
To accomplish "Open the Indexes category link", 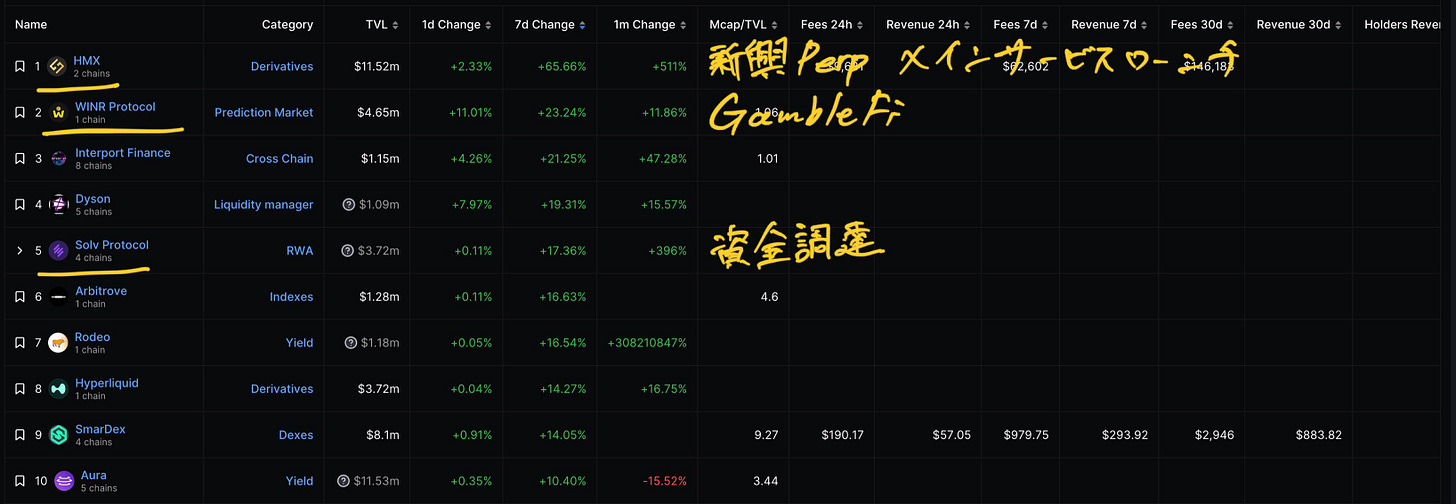I will tap(292, 297).
